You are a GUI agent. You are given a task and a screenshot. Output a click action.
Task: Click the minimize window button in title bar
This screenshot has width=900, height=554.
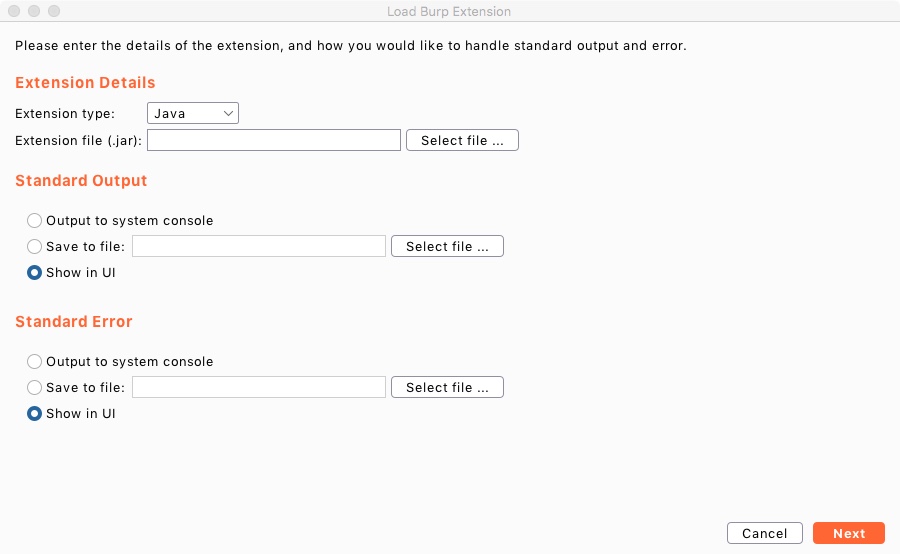point(34,11)
